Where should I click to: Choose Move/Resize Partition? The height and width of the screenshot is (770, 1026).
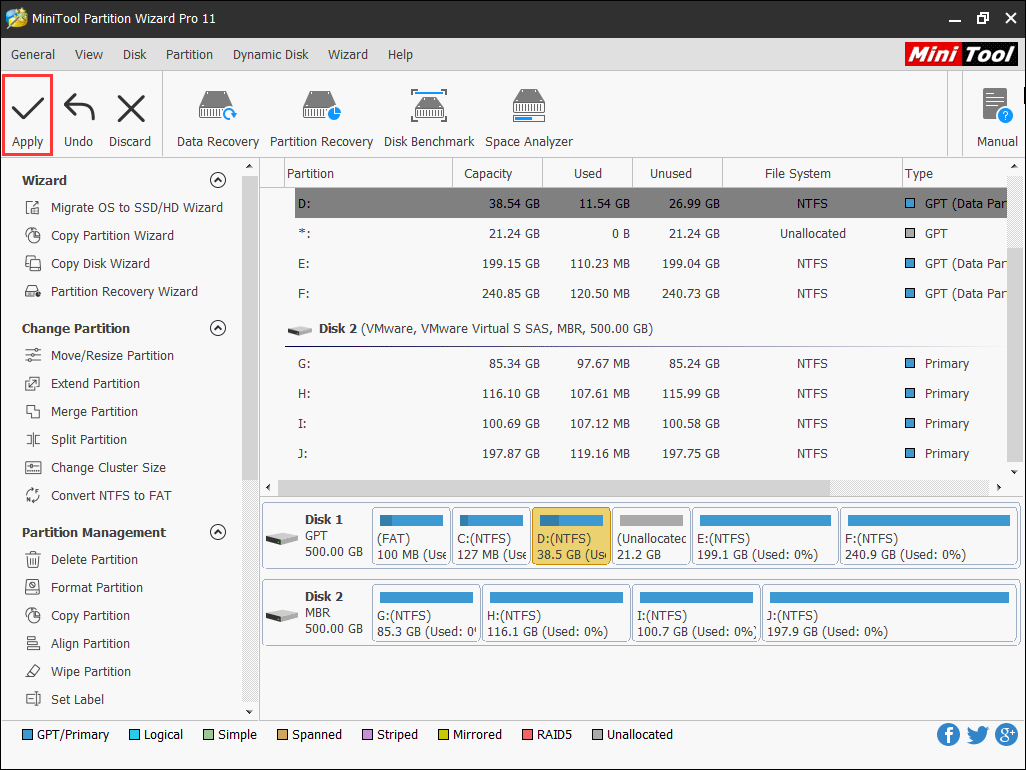point(99,356)
